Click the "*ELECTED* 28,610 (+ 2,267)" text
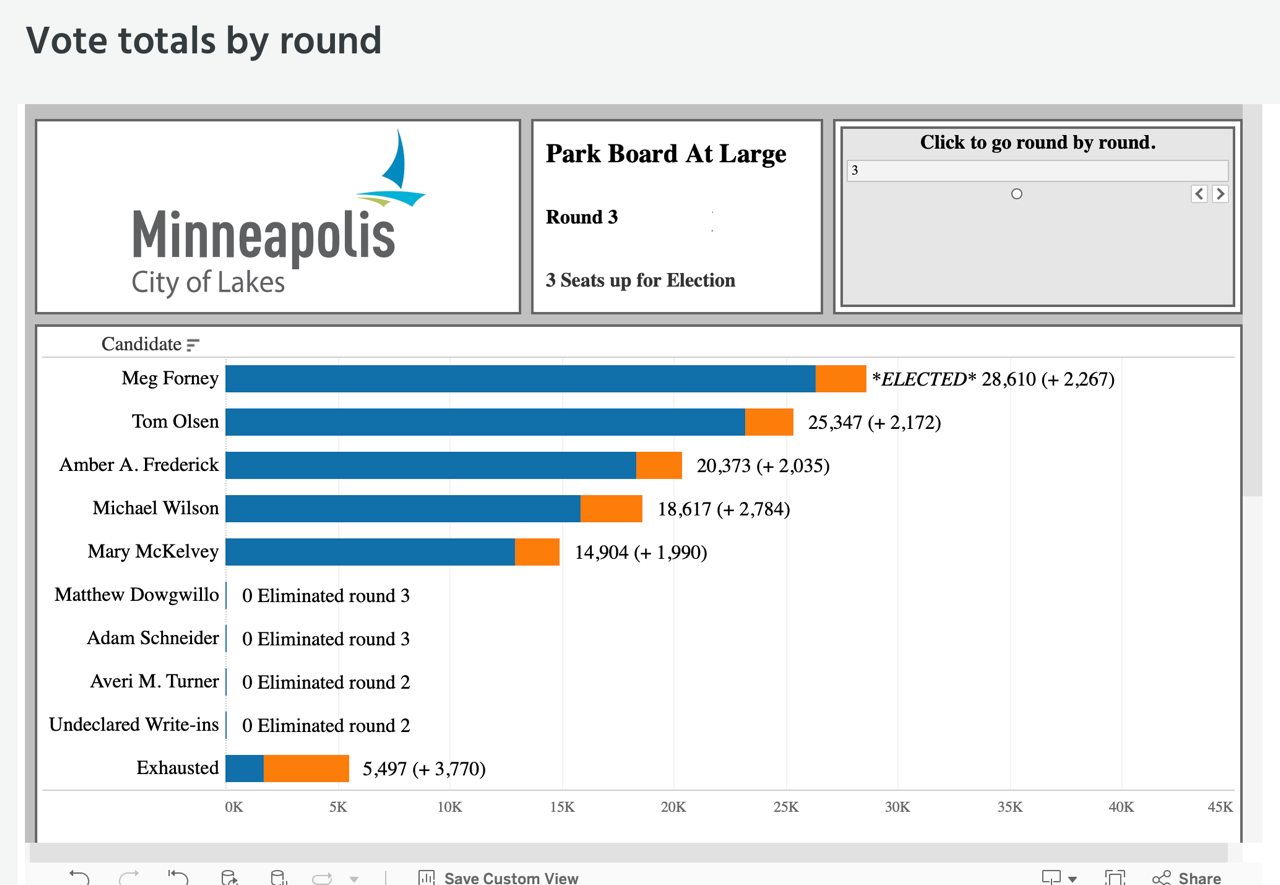The height and width of the screenshot is (885, 1280). [x=993, y=379]
